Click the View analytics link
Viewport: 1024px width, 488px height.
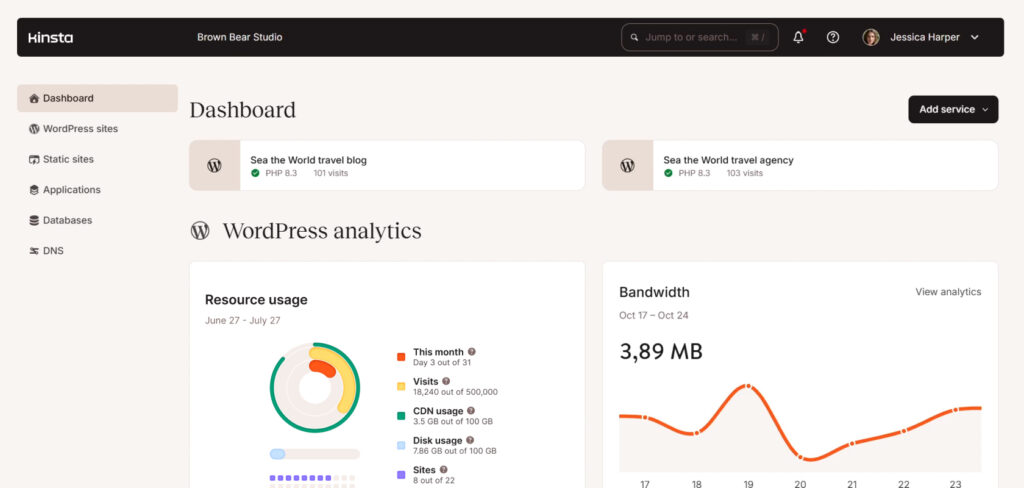coord(948,292)
